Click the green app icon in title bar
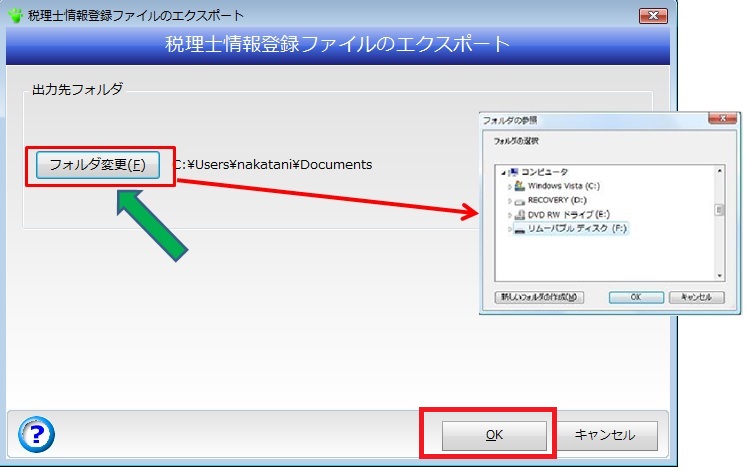 tap(15, 16)
